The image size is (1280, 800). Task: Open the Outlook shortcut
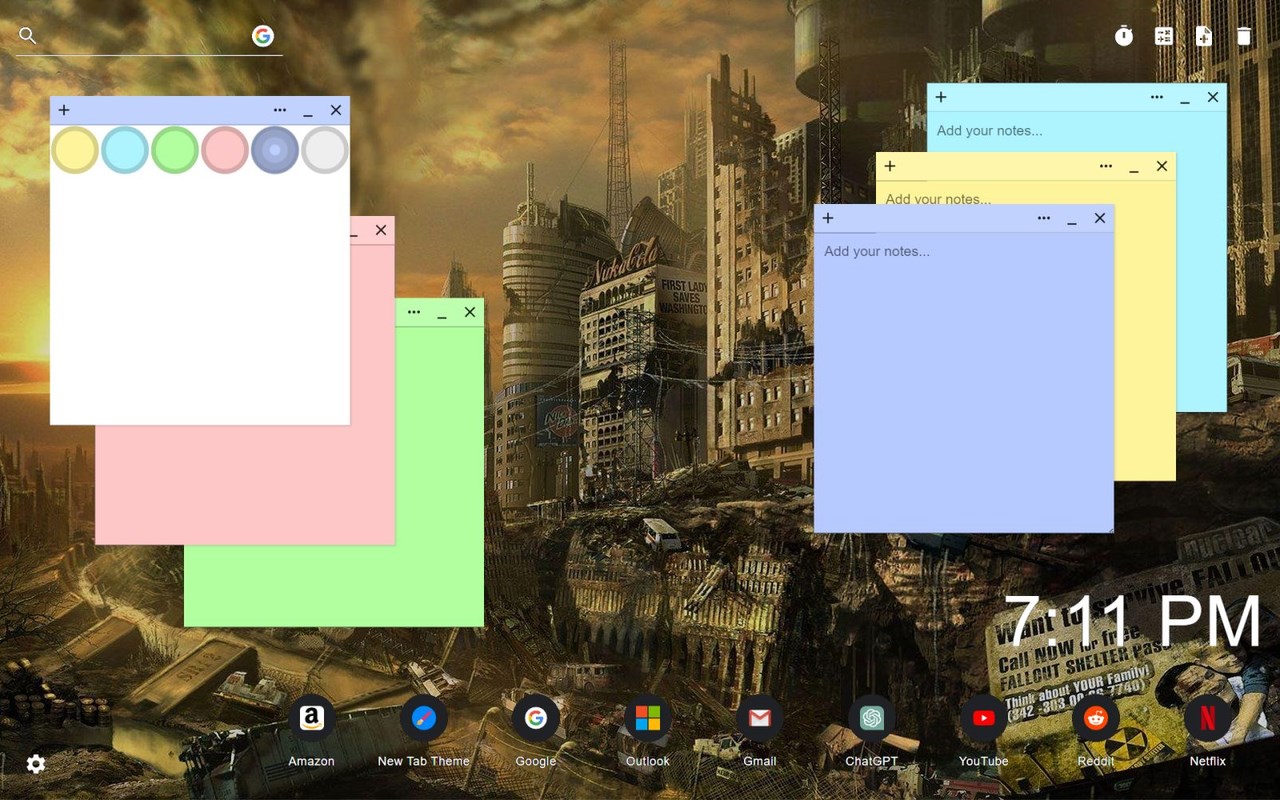(x=647, y=718)
